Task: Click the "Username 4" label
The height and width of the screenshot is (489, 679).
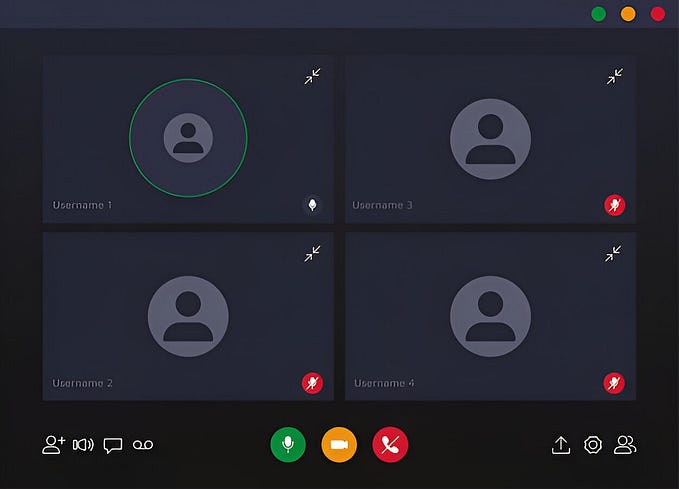Action: 384,383
